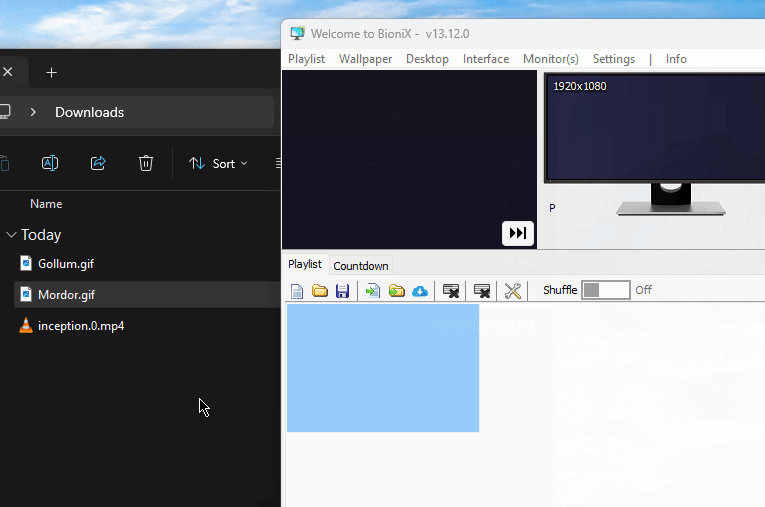
Task: Open the Desktop menu
Action: pyautogui.click(x=427, y=59)
